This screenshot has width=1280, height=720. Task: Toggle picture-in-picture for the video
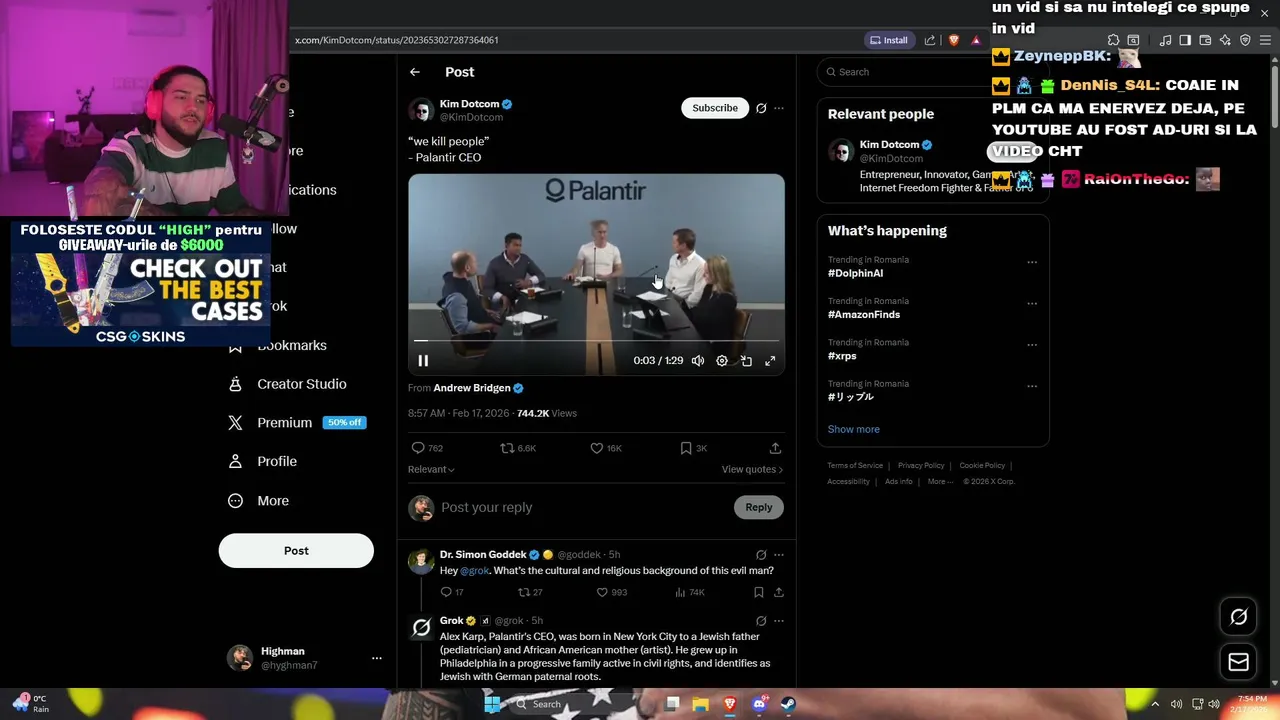746,361
